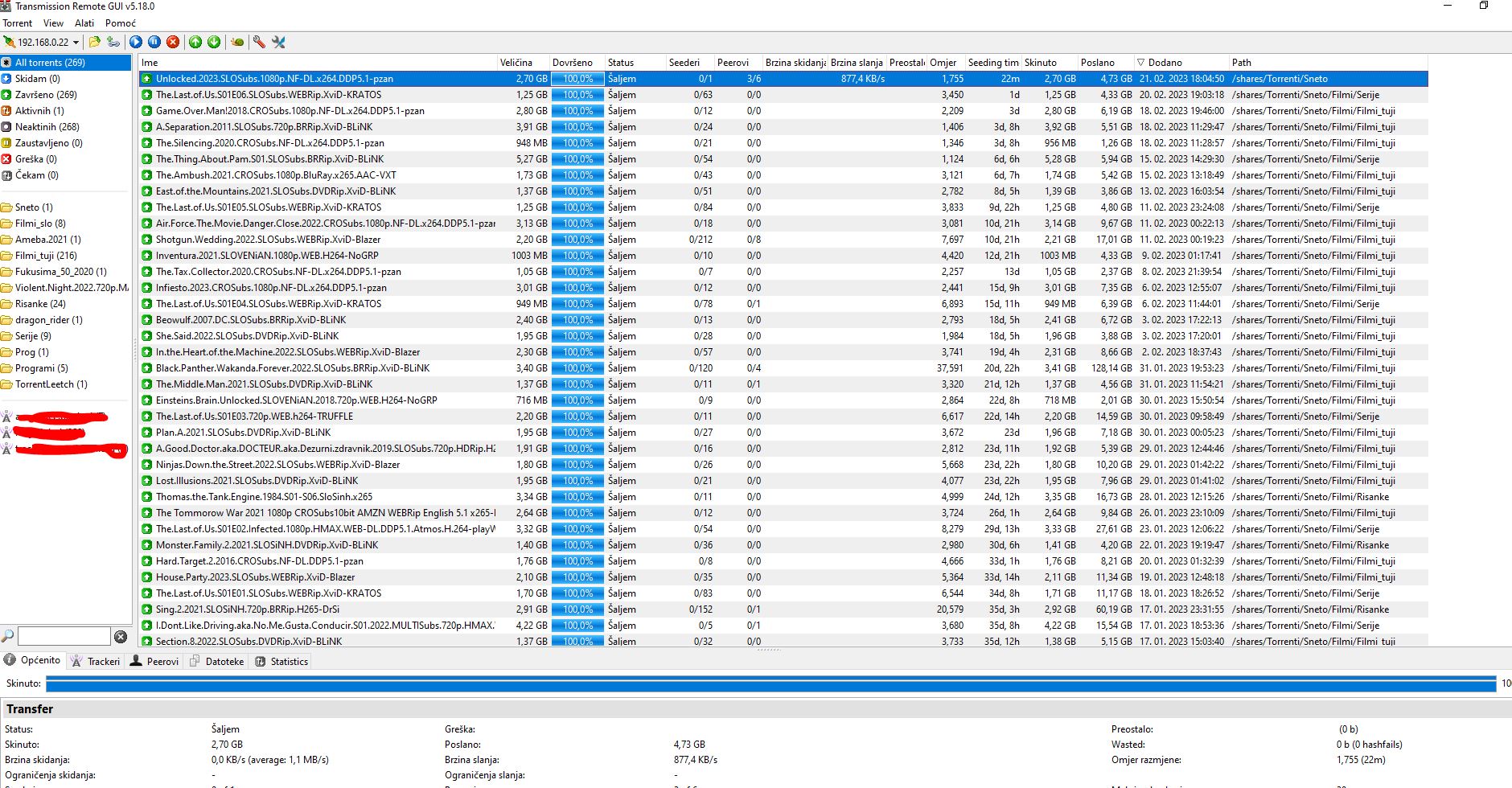The height and width of the screenshot is (788, 1512).
Task: Sort torrents by the Ime column header
Action: 318,63
